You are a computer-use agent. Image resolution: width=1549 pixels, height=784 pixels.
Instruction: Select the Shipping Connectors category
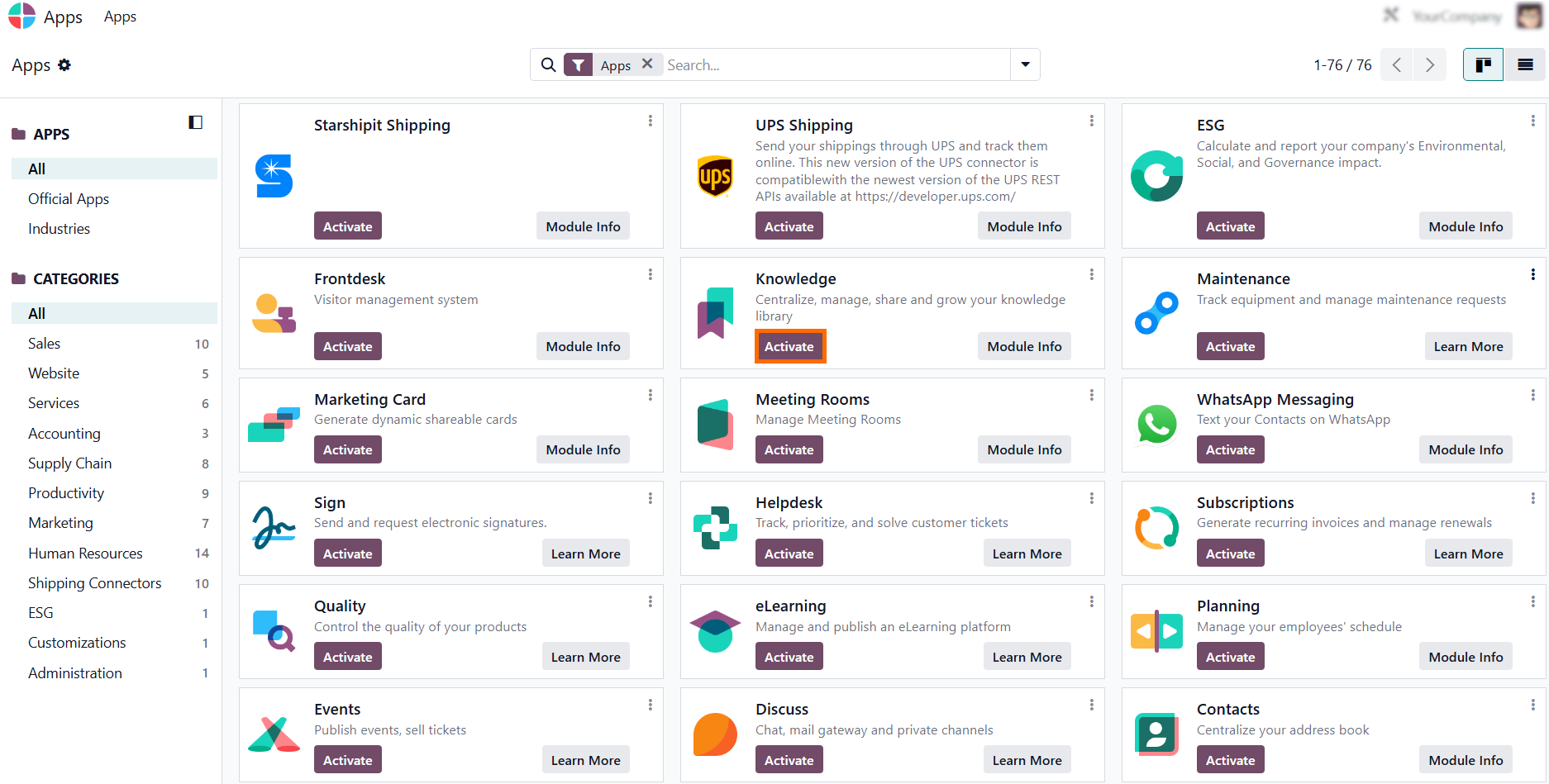click(95, 583)
